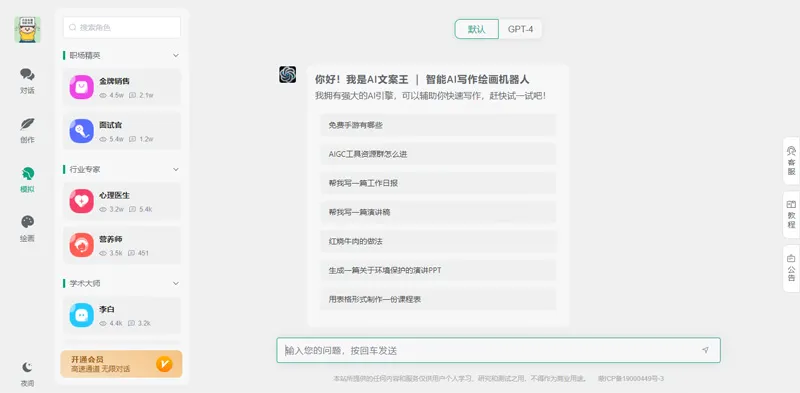Choose the prompt 帮我写一篇工作日报
This screenshot has height=393, width=800.
(438, 183)
